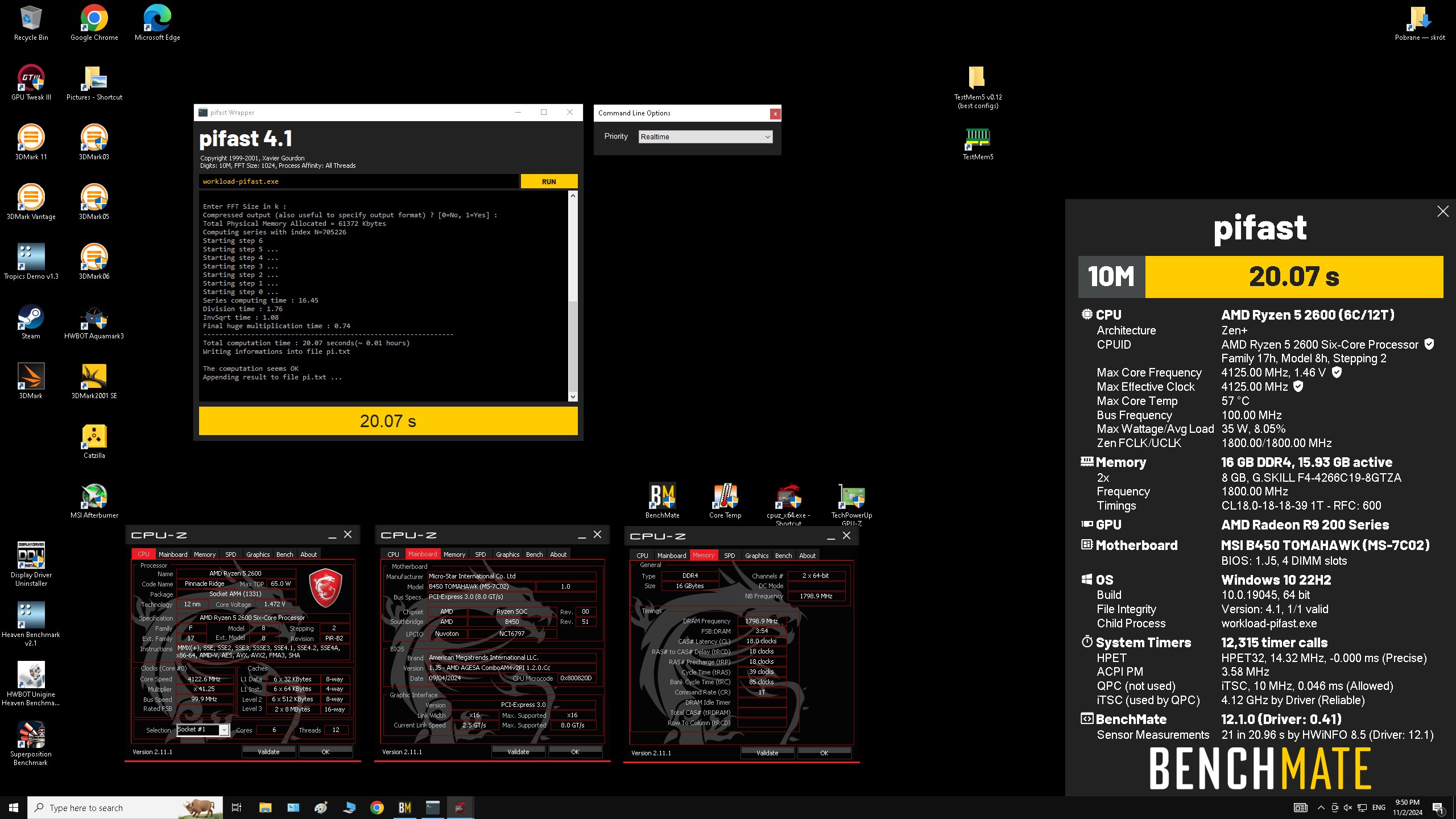Open the Pobrane — skrót folder shortcut
Screen dimensions: 1456x819
click(x=1420, y=23)
